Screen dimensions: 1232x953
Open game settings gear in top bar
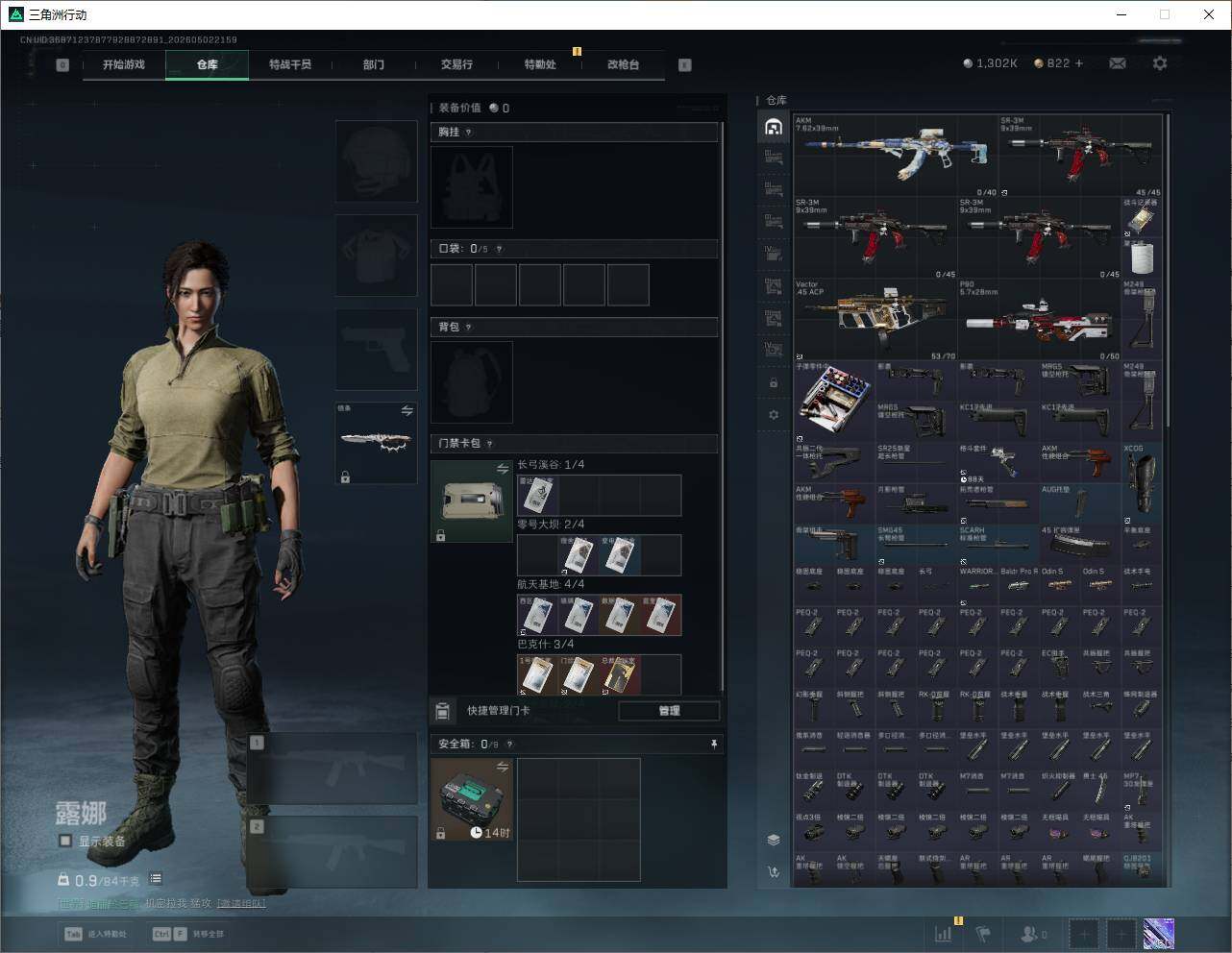coord(1160,63)
